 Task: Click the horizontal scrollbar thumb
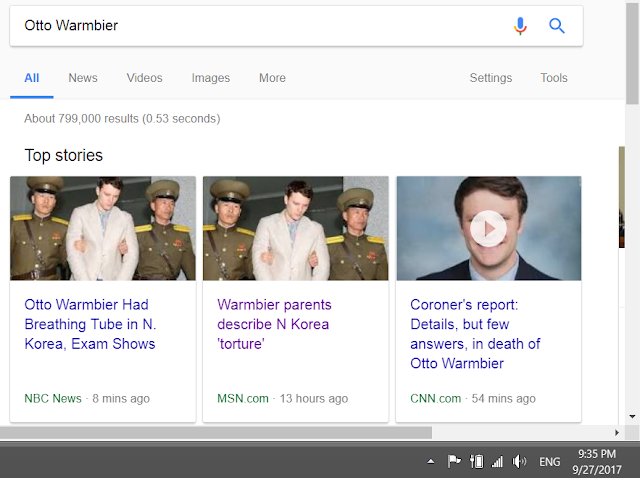[216, 433]
